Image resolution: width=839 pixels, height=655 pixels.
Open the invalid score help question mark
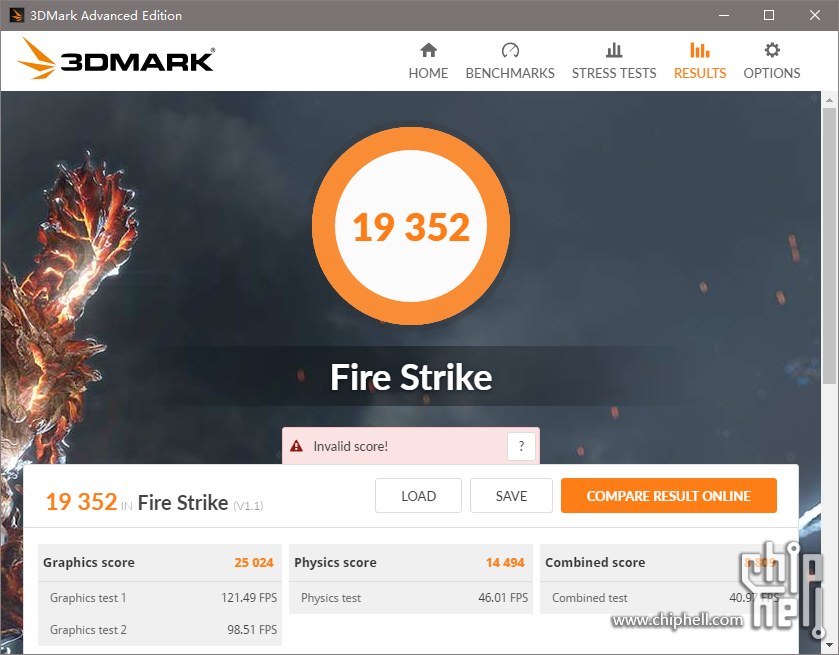521,446
